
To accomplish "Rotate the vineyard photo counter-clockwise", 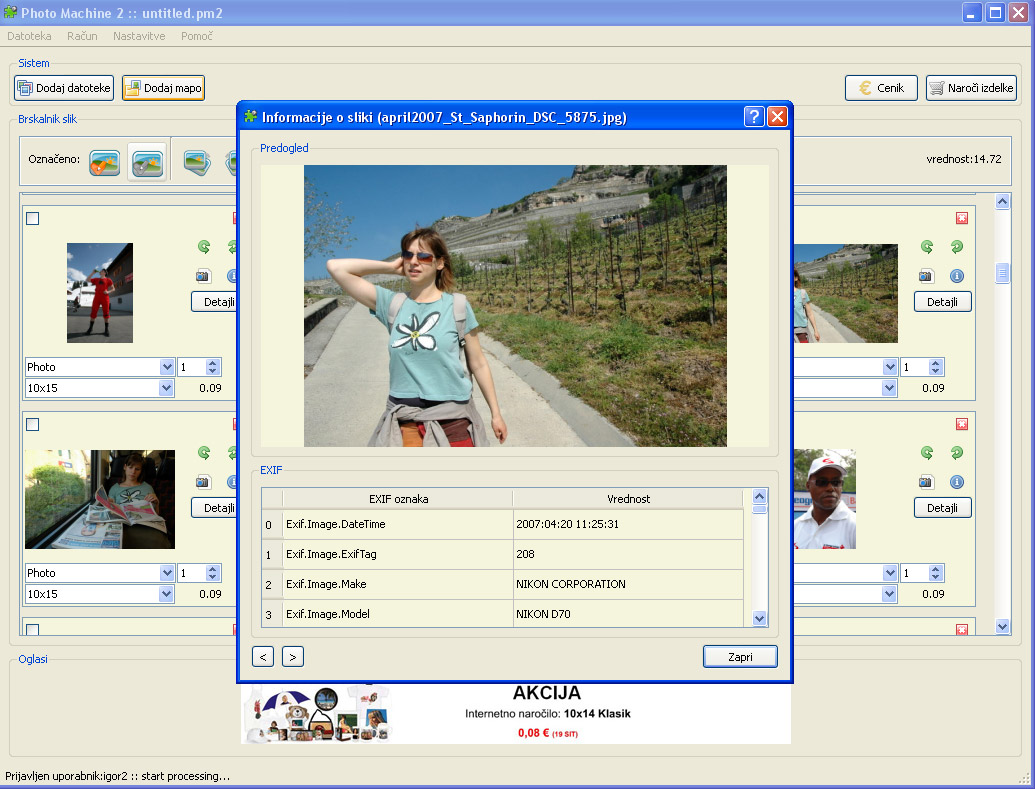I will pos(927,246).
